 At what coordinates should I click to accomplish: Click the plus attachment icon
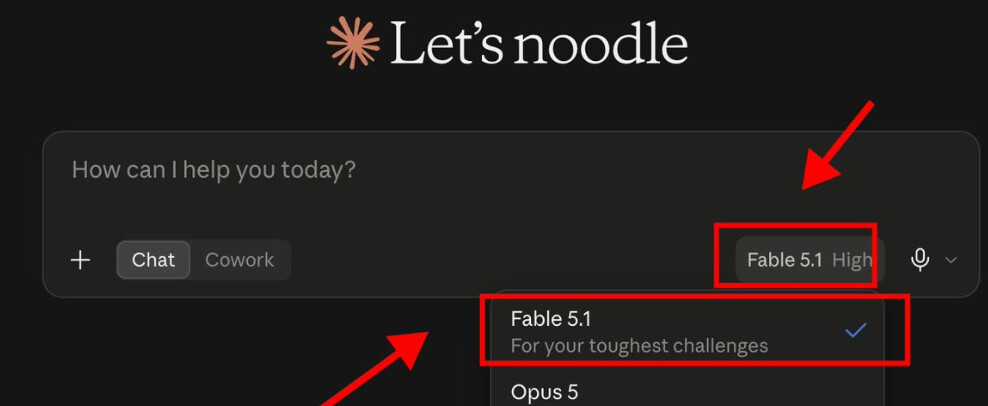coord(80,260)
